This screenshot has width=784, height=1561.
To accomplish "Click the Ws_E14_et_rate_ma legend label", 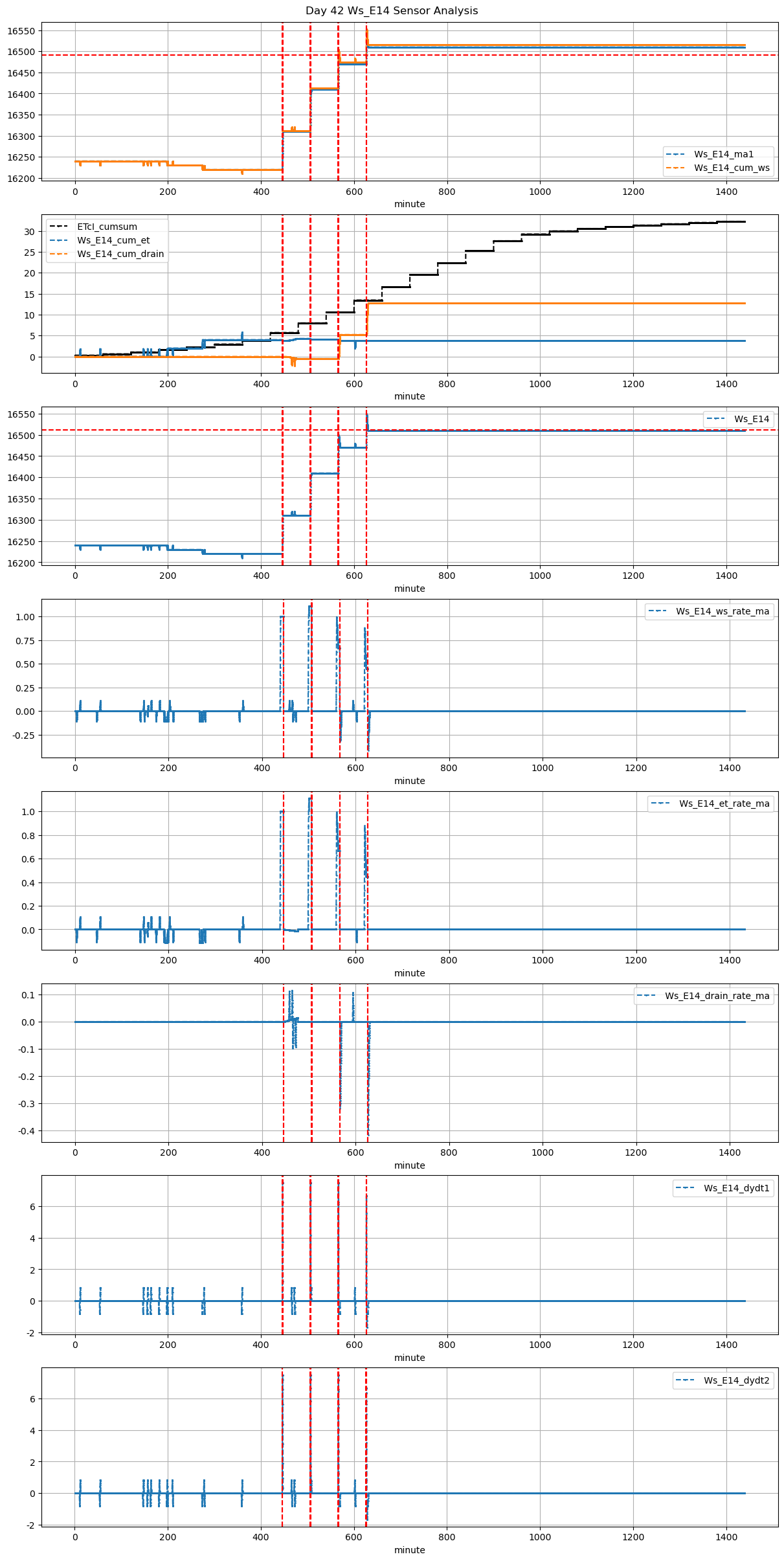I will click(x=724, y=803).
